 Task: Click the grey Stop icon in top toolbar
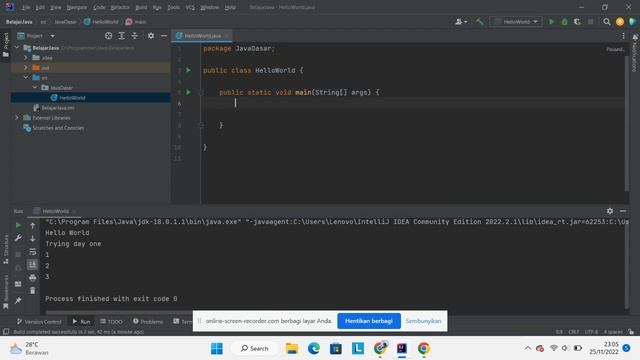coord(591,22)
